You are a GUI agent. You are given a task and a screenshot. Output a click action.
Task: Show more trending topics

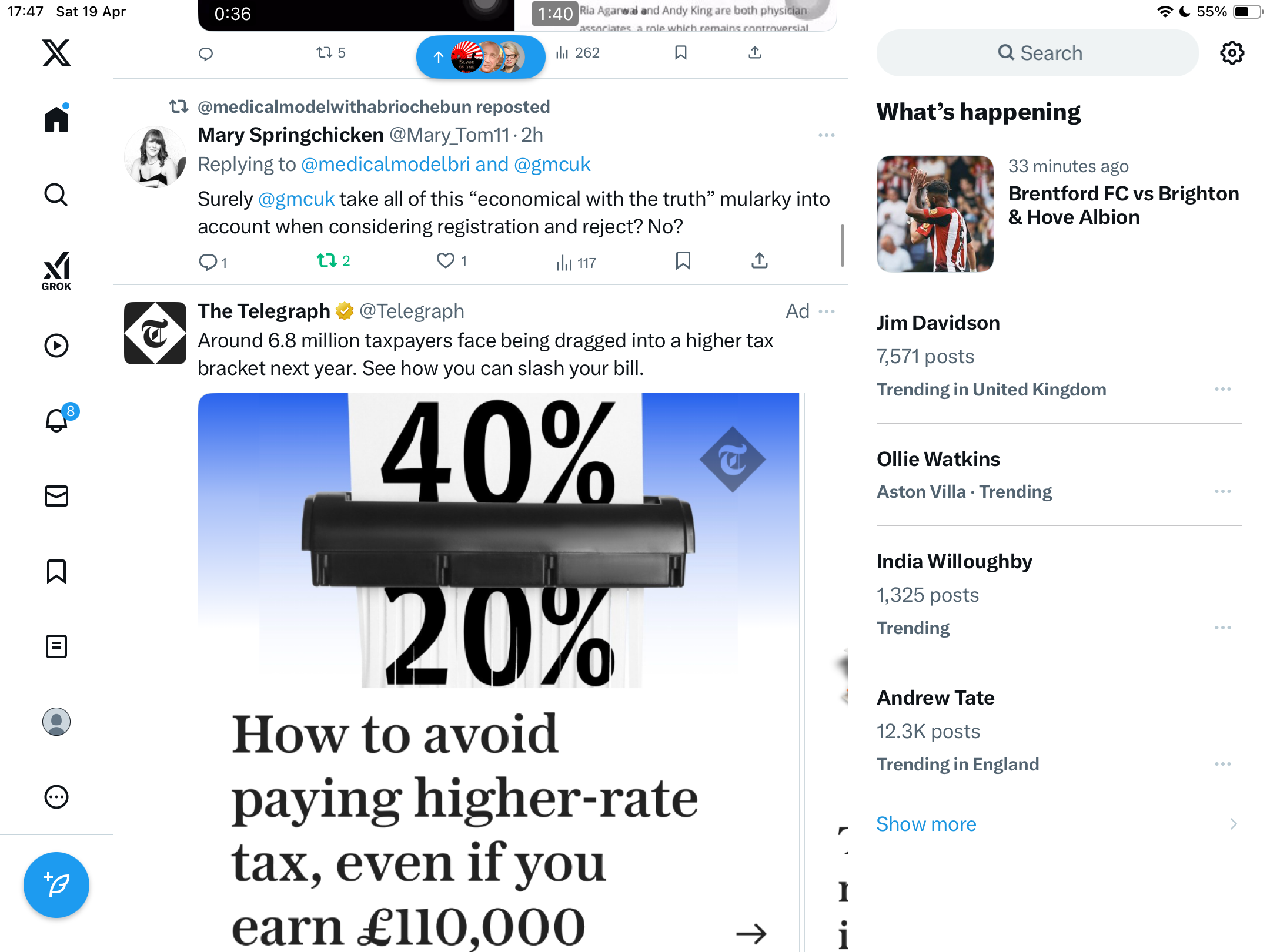click(926, 824)
